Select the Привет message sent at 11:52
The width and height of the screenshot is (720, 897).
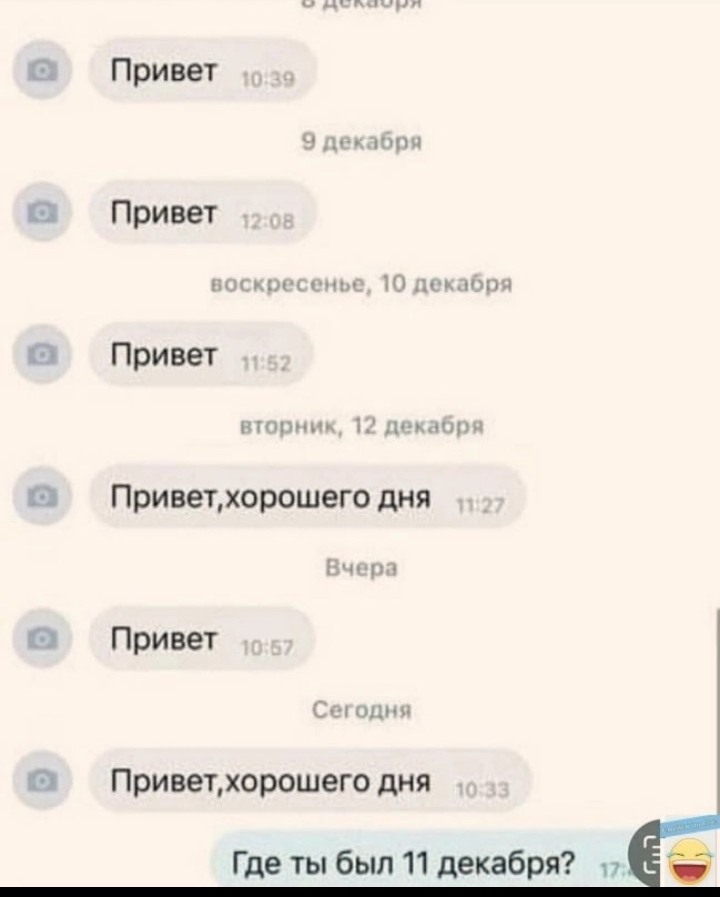[x=201, y=355]
